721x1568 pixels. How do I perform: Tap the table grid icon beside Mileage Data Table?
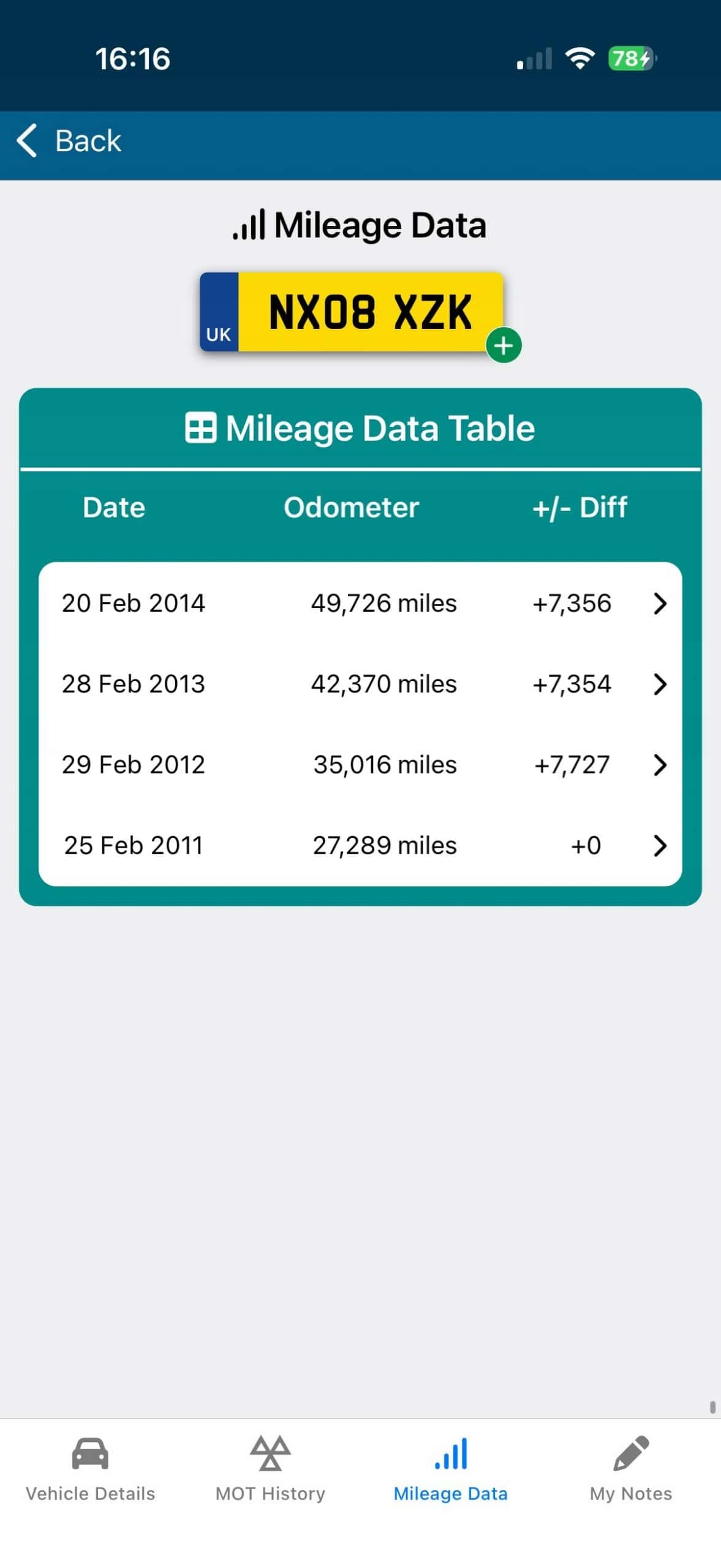point(200,427)
